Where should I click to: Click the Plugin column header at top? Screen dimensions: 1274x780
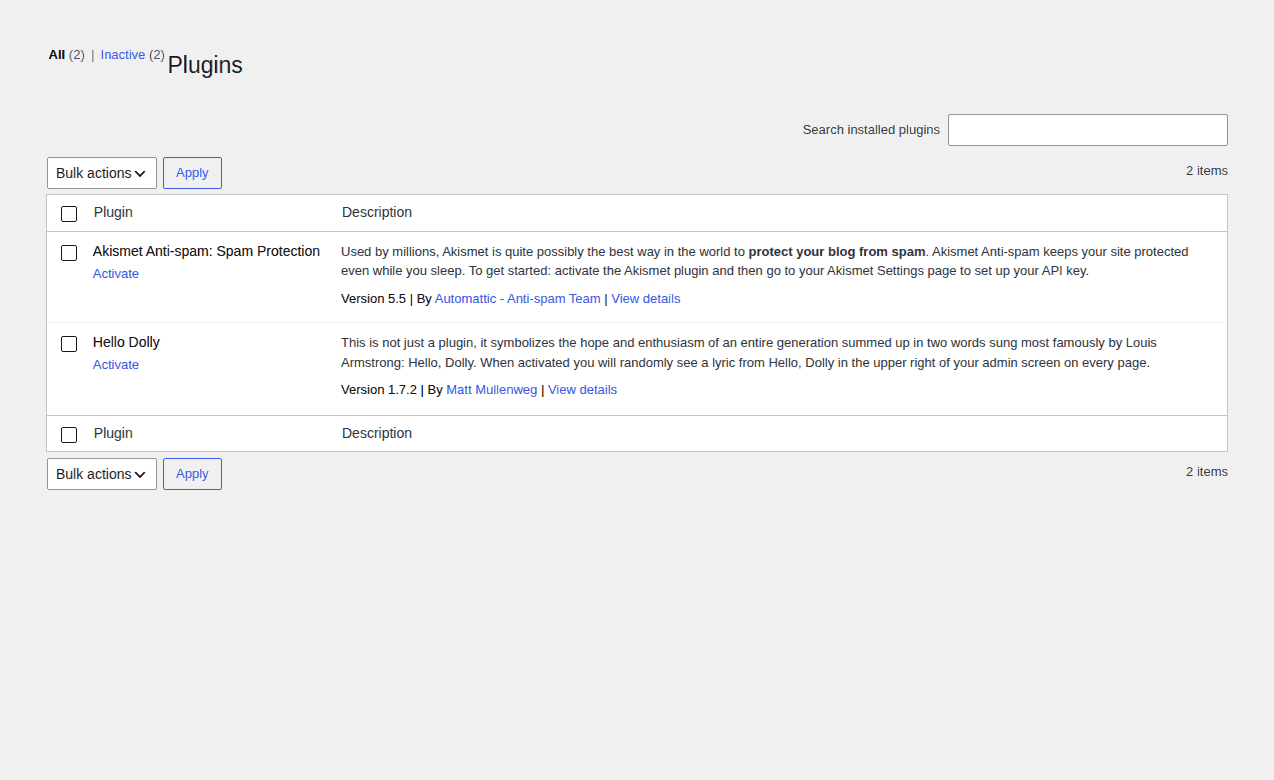[113, 212]
